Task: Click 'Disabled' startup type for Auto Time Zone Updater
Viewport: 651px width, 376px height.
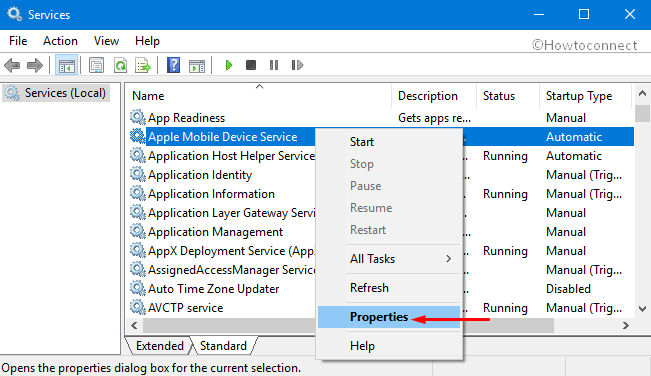Action: point(568,288)
